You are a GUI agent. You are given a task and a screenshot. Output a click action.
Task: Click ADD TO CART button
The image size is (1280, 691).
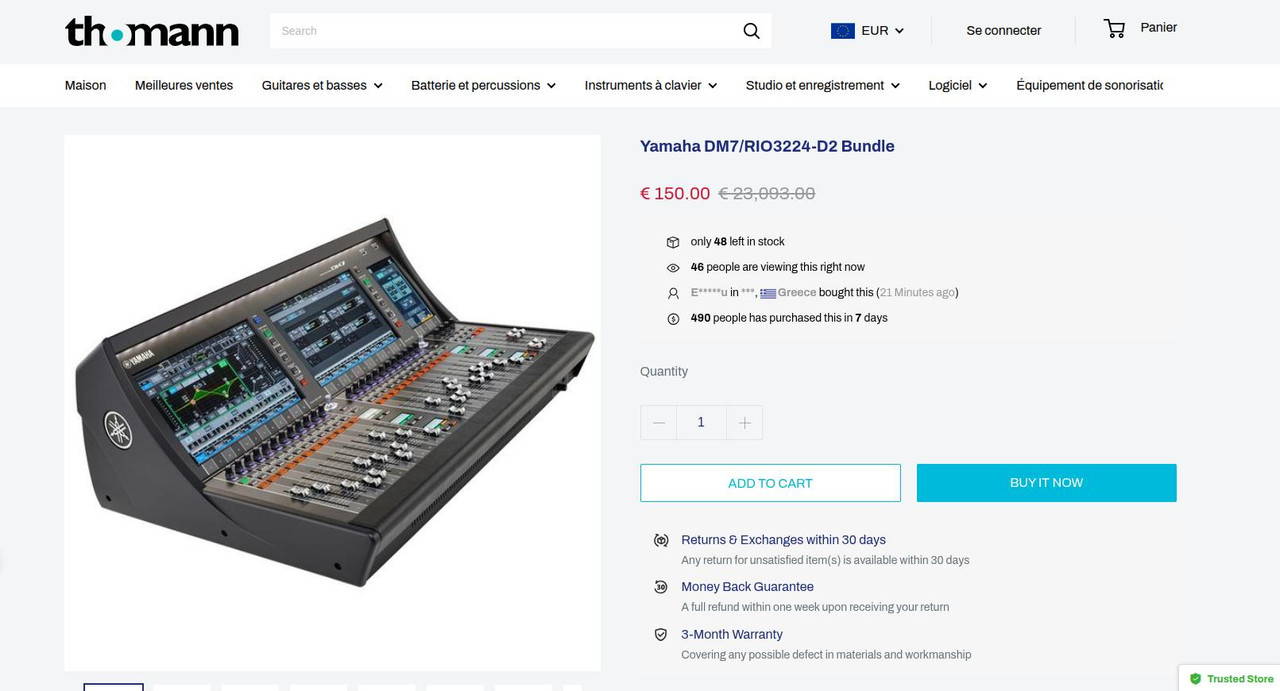point(770,483)
